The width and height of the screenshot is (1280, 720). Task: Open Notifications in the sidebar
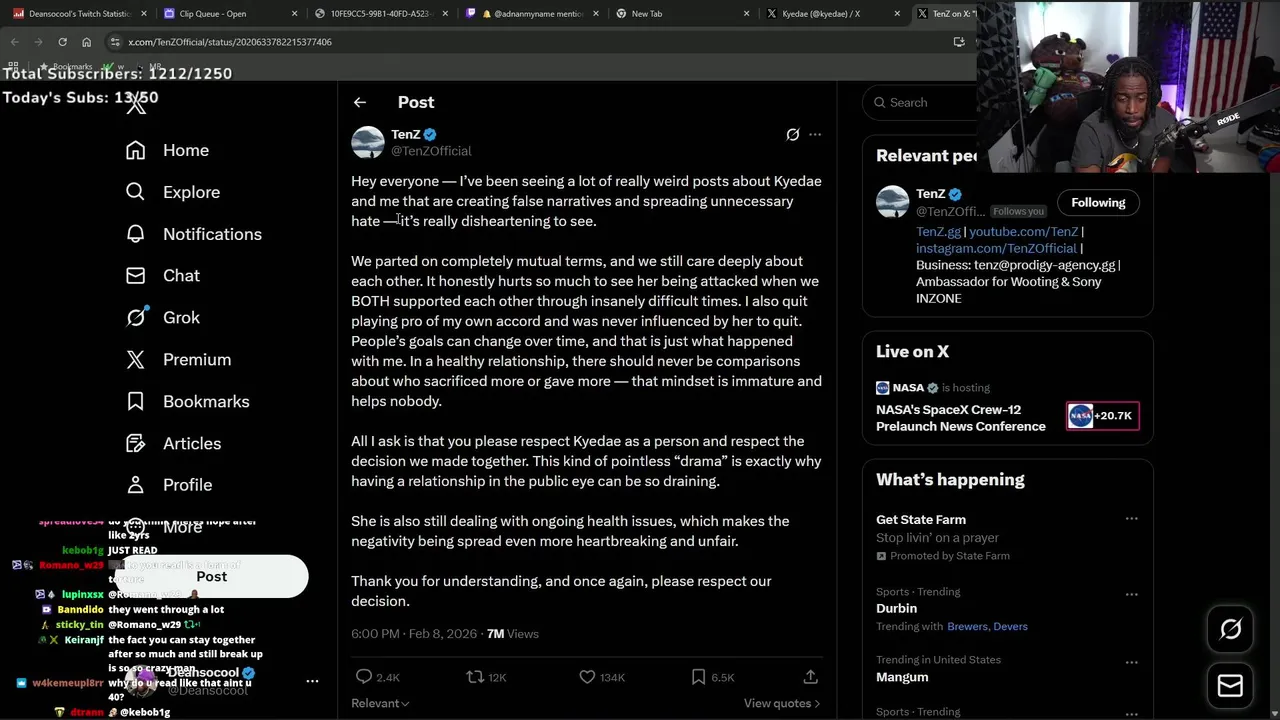(193, 234)
